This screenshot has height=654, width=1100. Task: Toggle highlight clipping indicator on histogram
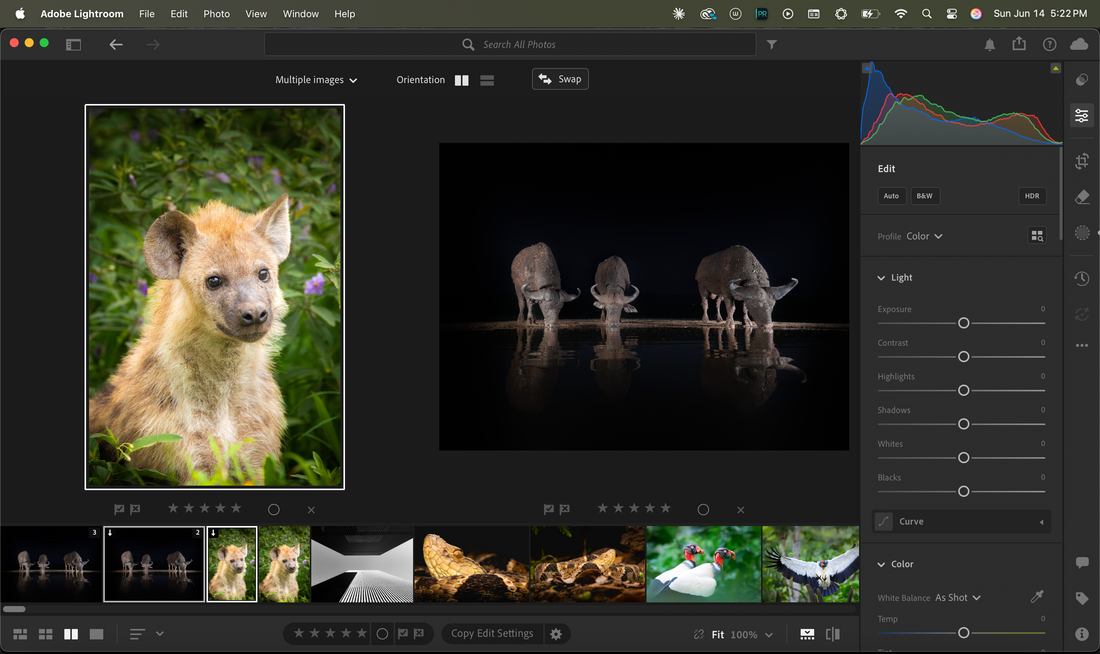coord(1055,68)
